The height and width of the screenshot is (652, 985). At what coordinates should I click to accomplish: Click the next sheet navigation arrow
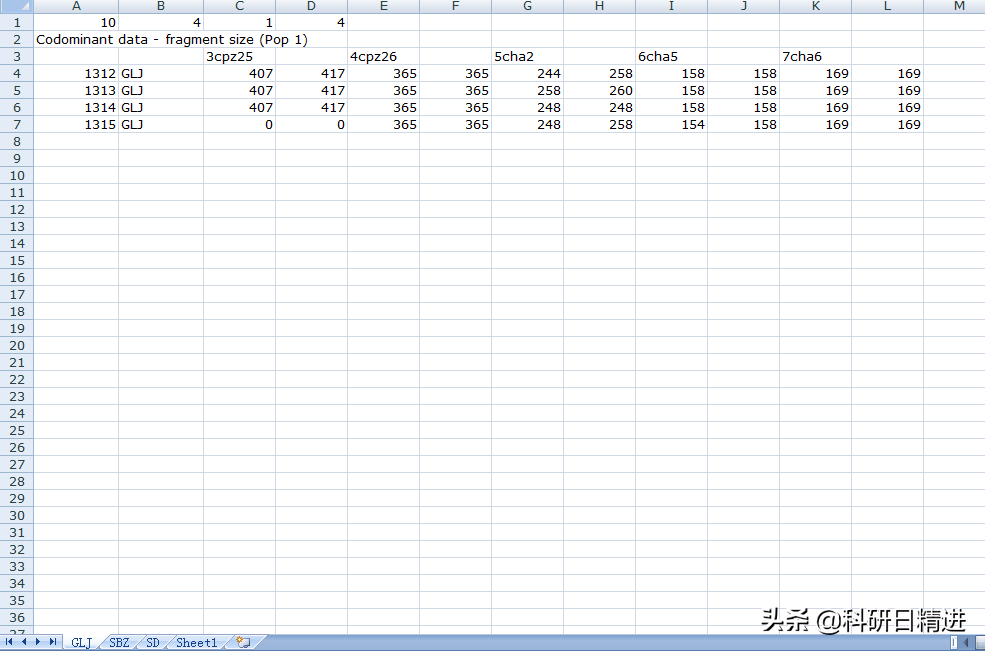(x=38, y=642)
